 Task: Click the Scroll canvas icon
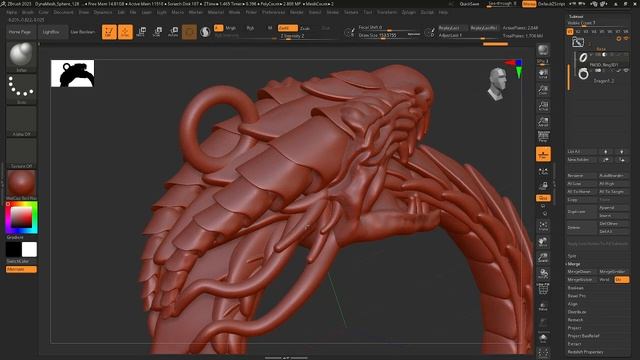tap(543, 73)
